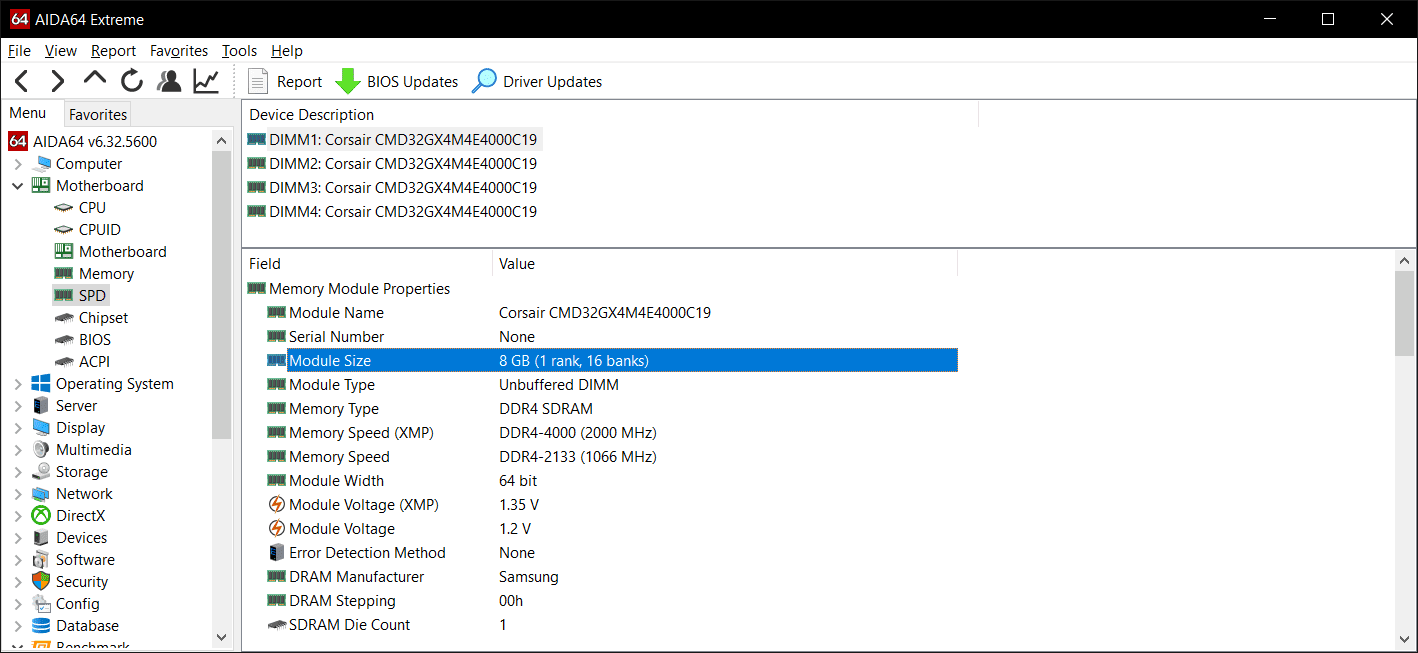The width and height of the screenshot is (1418, 653).
Task: Expand the Display tree node
Action: pos(18,428)
